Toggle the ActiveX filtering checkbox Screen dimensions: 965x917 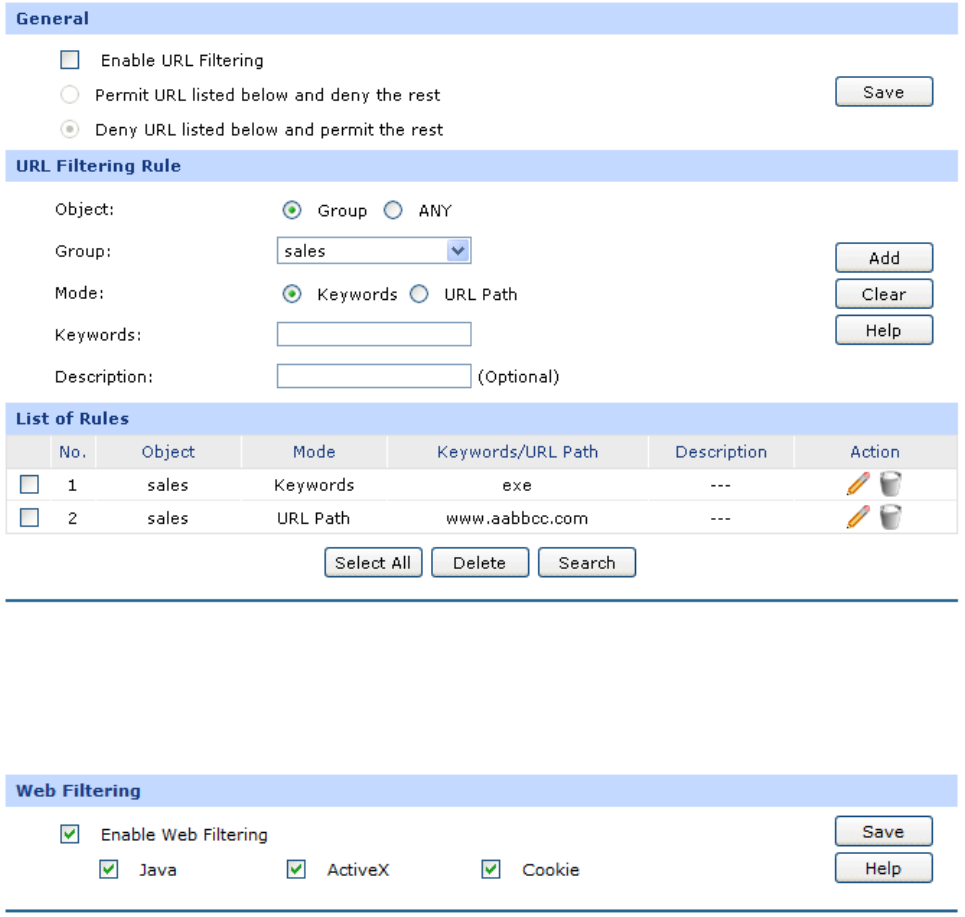click(296, 870)
